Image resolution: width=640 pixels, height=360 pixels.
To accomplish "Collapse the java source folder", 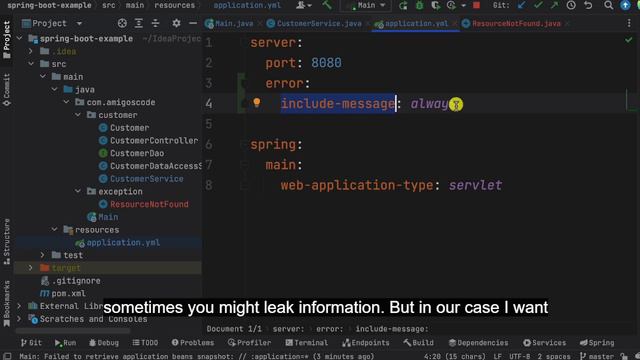I will pyautogui.click(x=54, y=89).
